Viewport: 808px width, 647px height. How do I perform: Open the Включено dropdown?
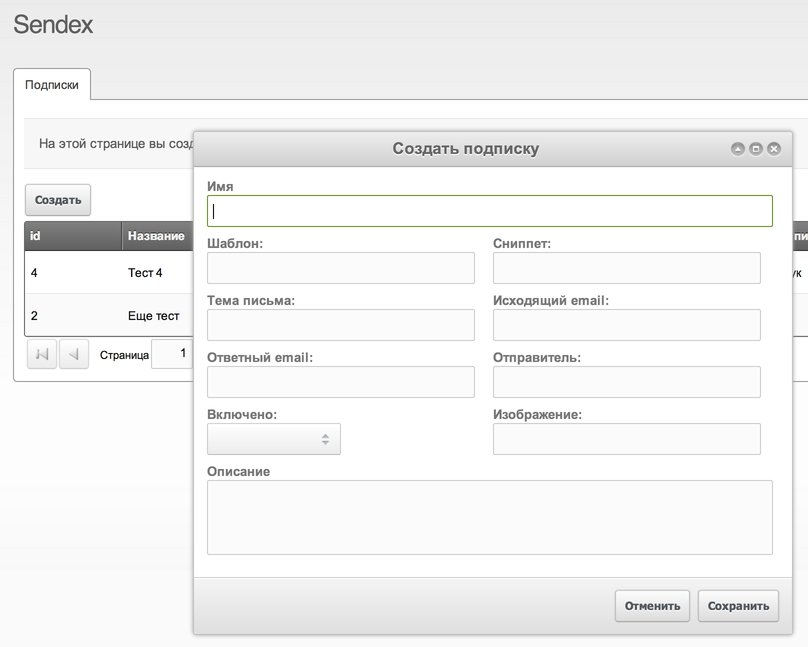coord(273,439)
